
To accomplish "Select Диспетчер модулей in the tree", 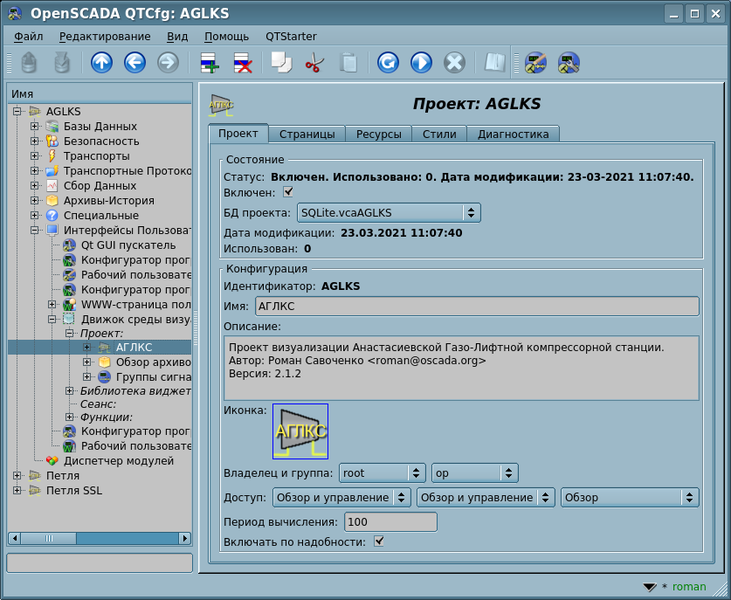I will pos(118,461).
